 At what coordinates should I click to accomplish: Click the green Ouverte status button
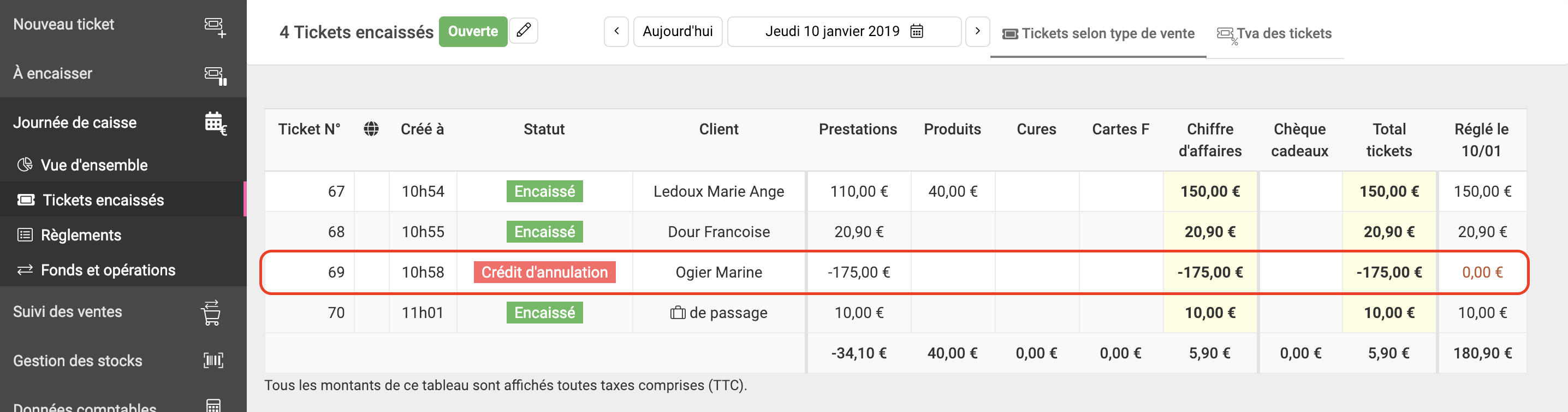(473, 31)
